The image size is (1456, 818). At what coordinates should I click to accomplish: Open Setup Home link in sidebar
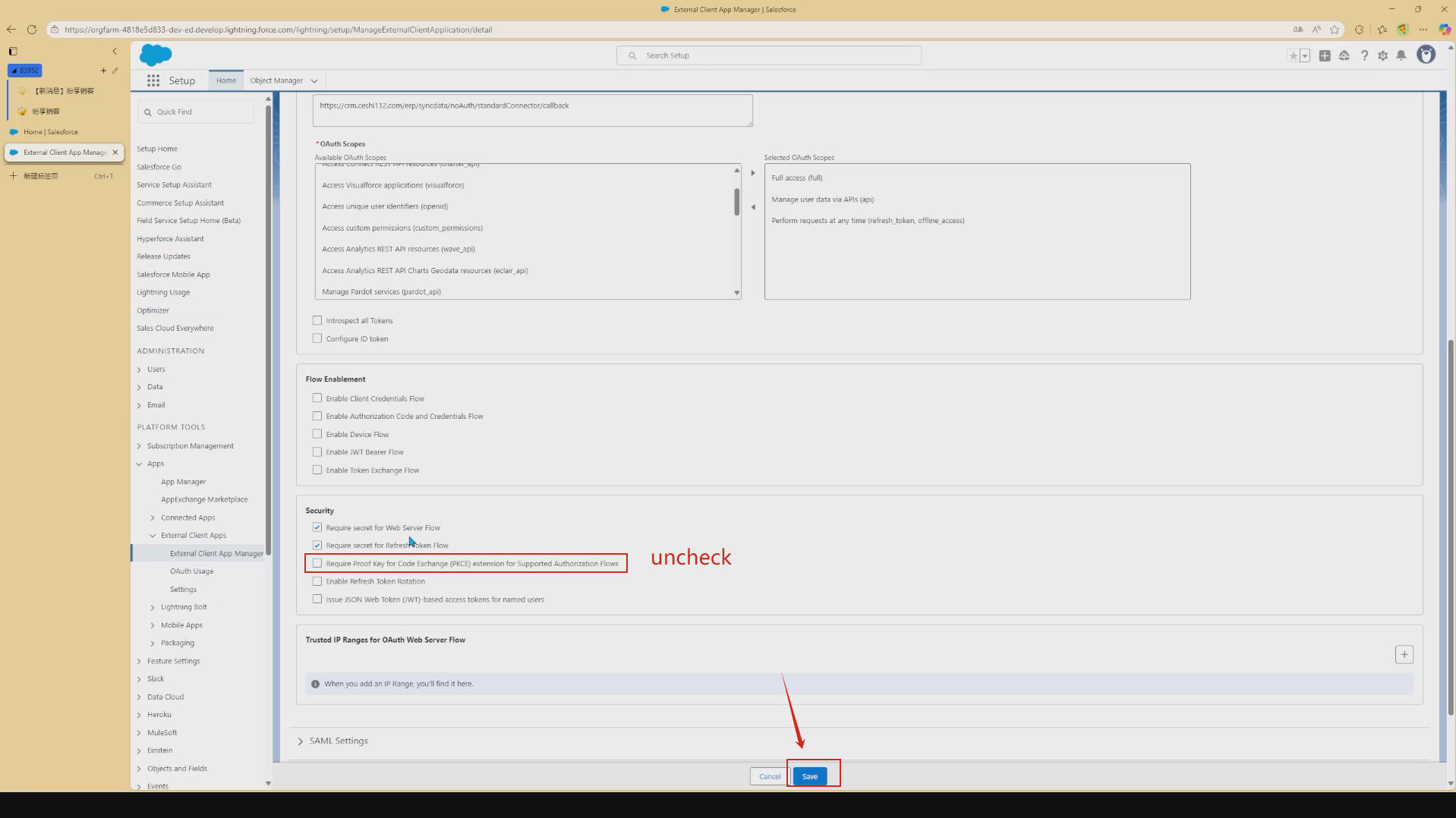(157, 149)
